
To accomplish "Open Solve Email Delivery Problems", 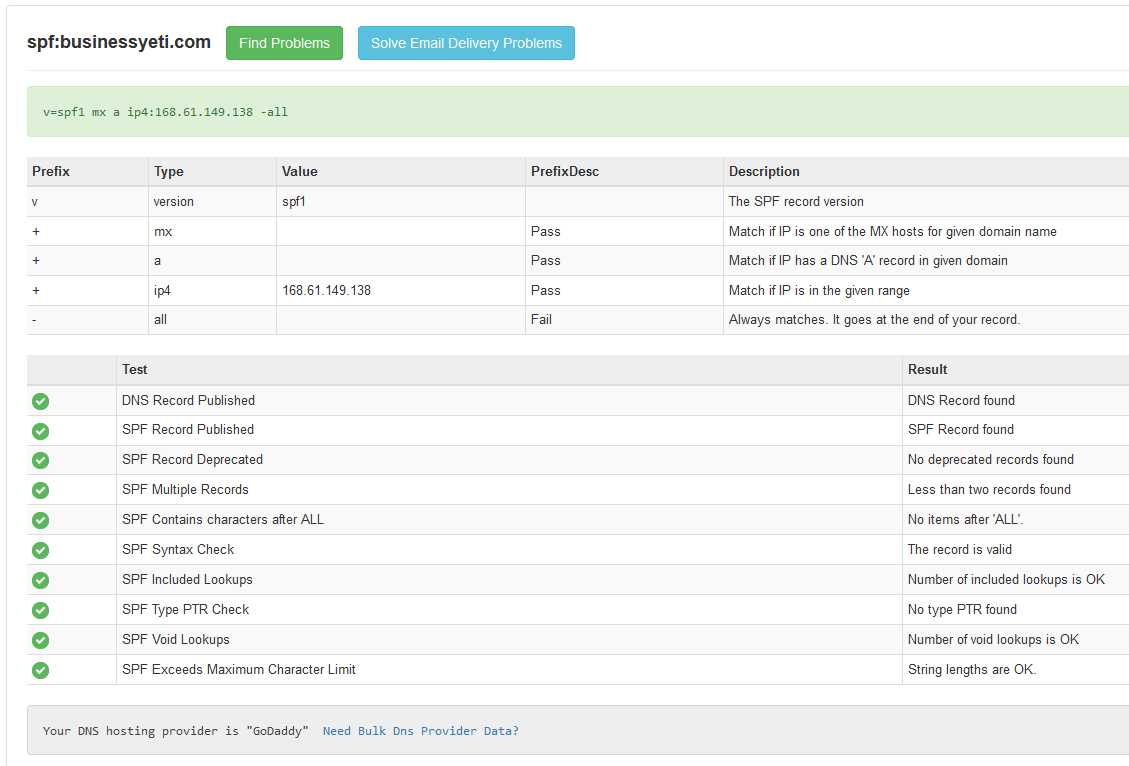I will pyautogui.click(x=466, y=43).
